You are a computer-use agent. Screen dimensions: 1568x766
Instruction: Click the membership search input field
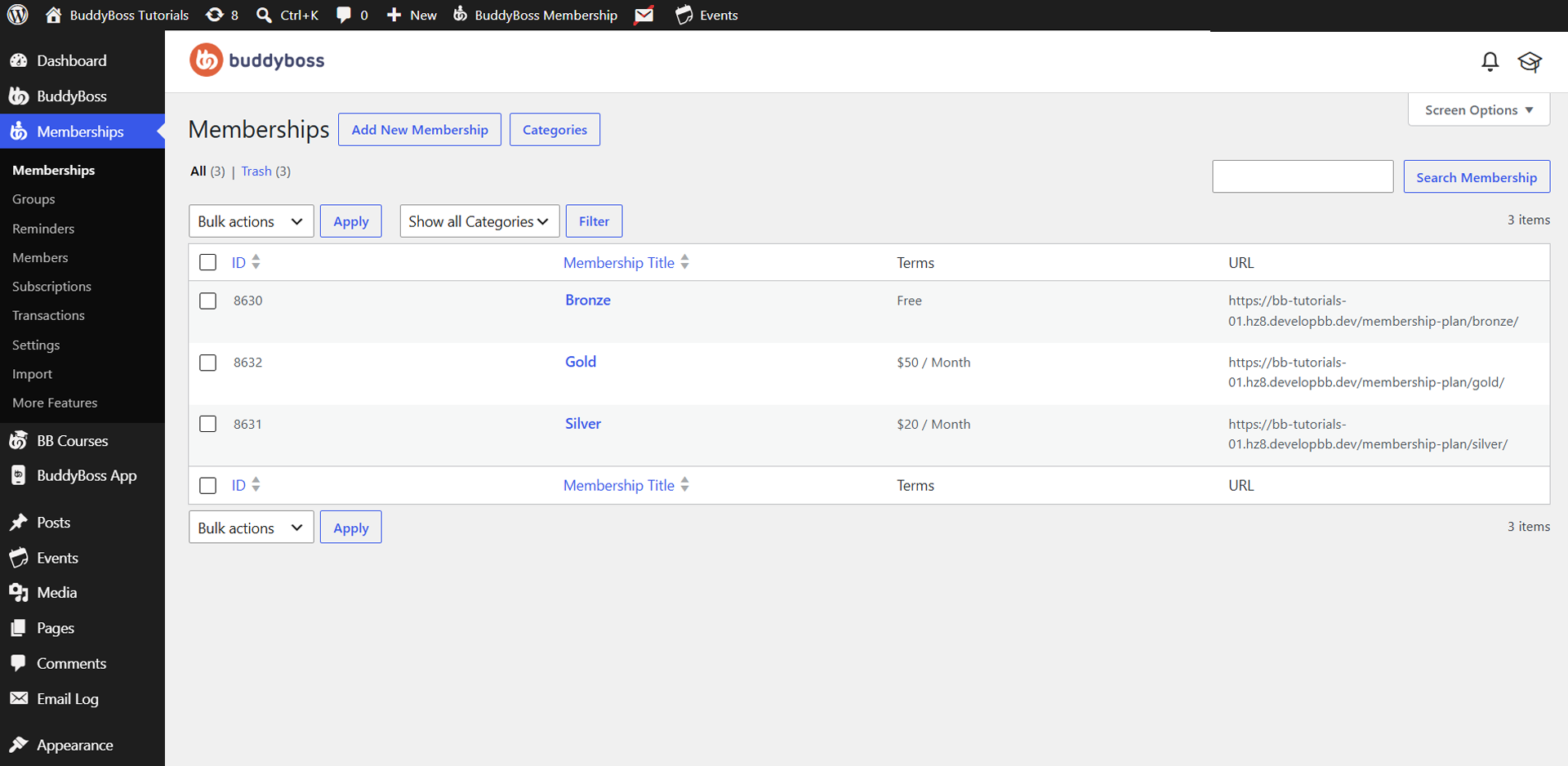tap(1303, 177)
